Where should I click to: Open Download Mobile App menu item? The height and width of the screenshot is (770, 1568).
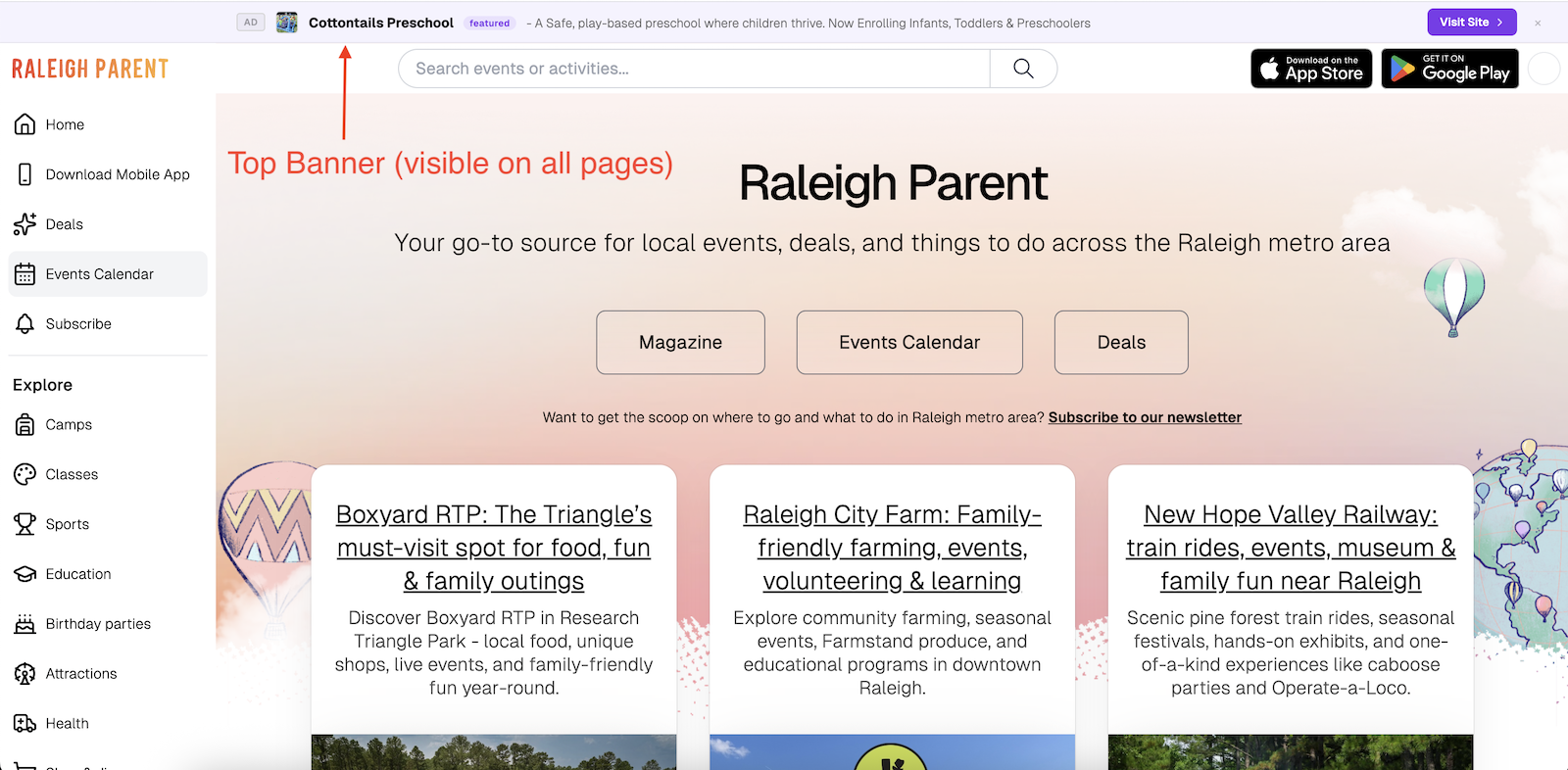click(108, 174)
